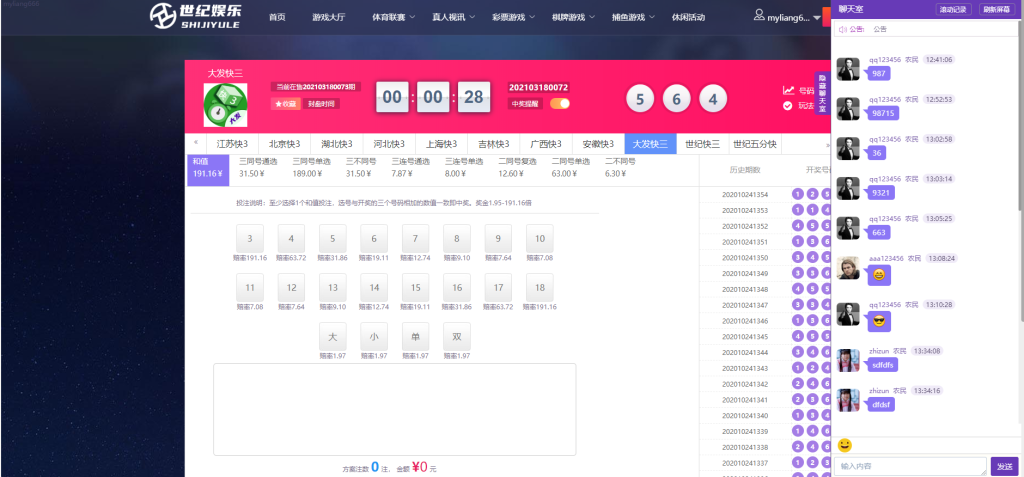Viewport: 1024px width, 477px height.
Task: Open account dropdown arrow next to myliang6
Action: pyautogui.click(x=817, y=18)
